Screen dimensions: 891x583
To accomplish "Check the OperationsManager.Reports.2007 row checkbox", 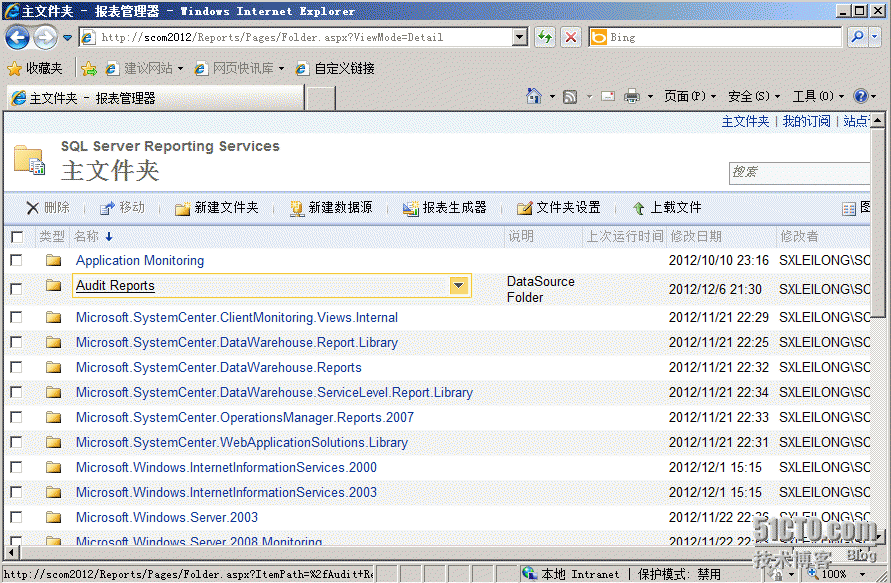I will [x=16, y=417].
